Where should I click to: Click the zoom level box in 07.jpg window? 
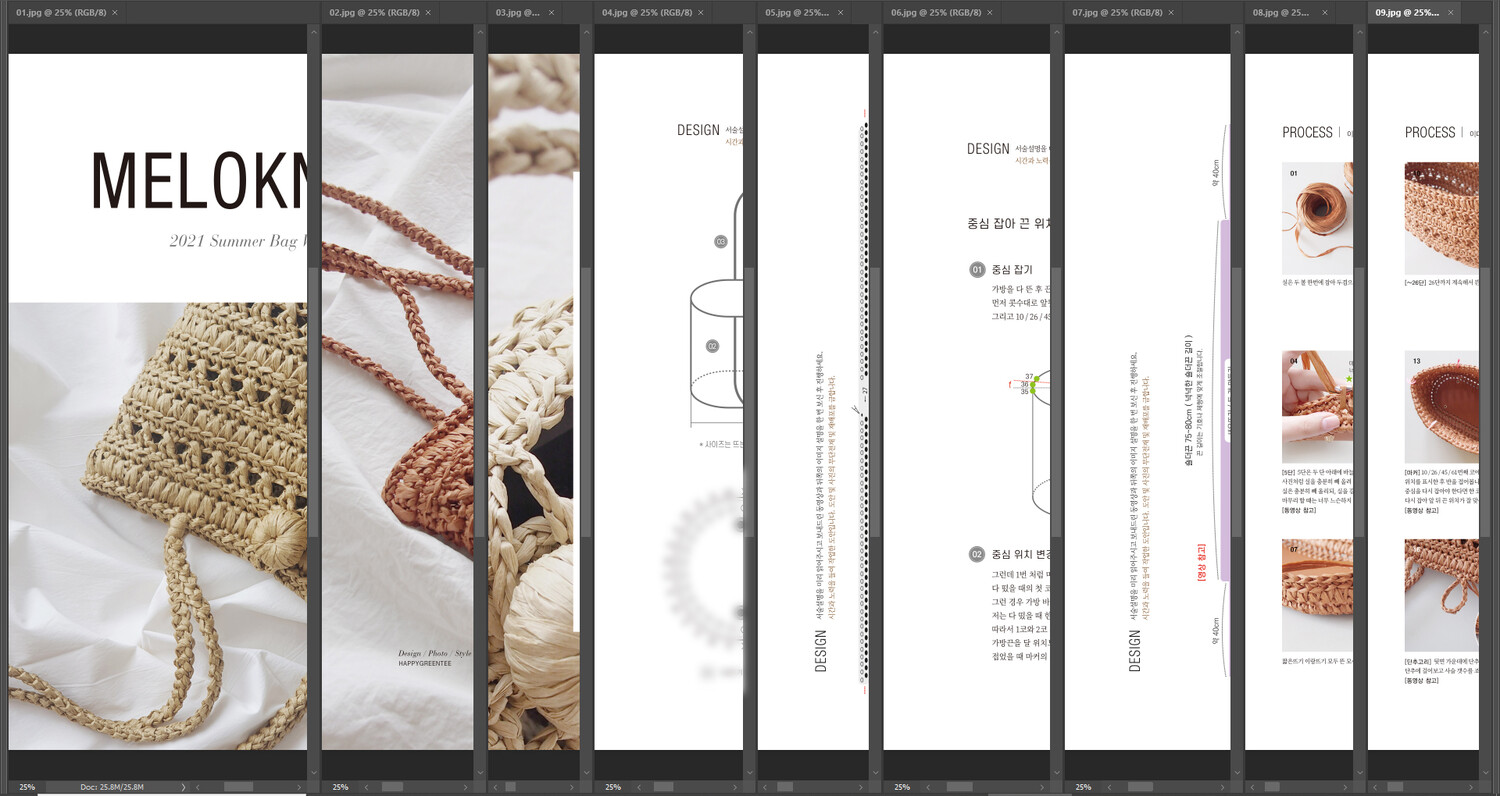click(x=1083, y=787)
